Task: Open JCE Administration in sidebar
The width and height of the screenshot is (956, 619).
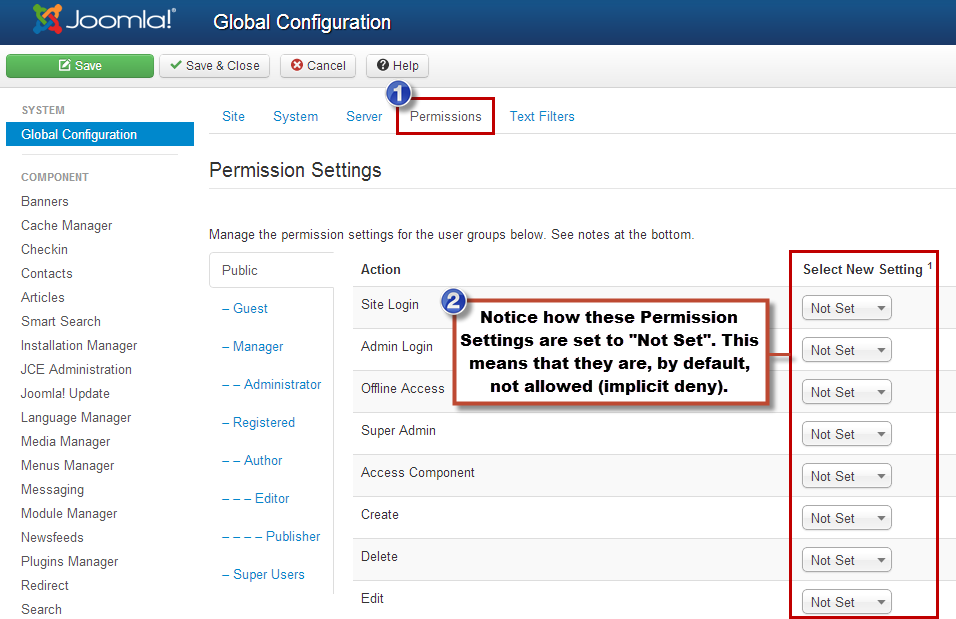Action: coord(76,370)
